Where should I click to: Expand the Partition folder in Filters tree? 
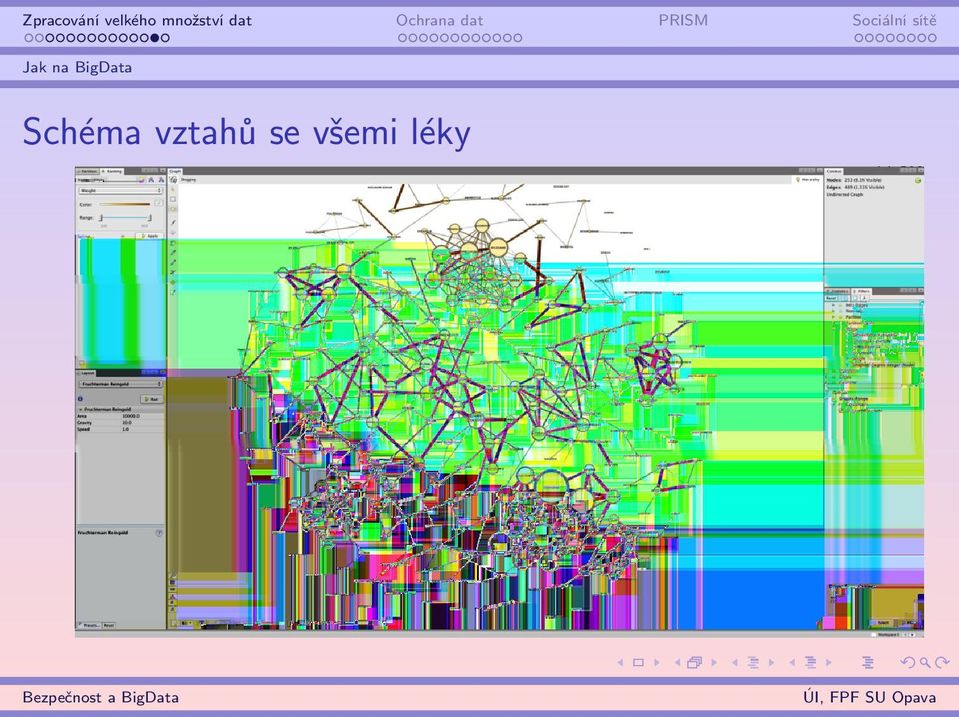[833, 317]
